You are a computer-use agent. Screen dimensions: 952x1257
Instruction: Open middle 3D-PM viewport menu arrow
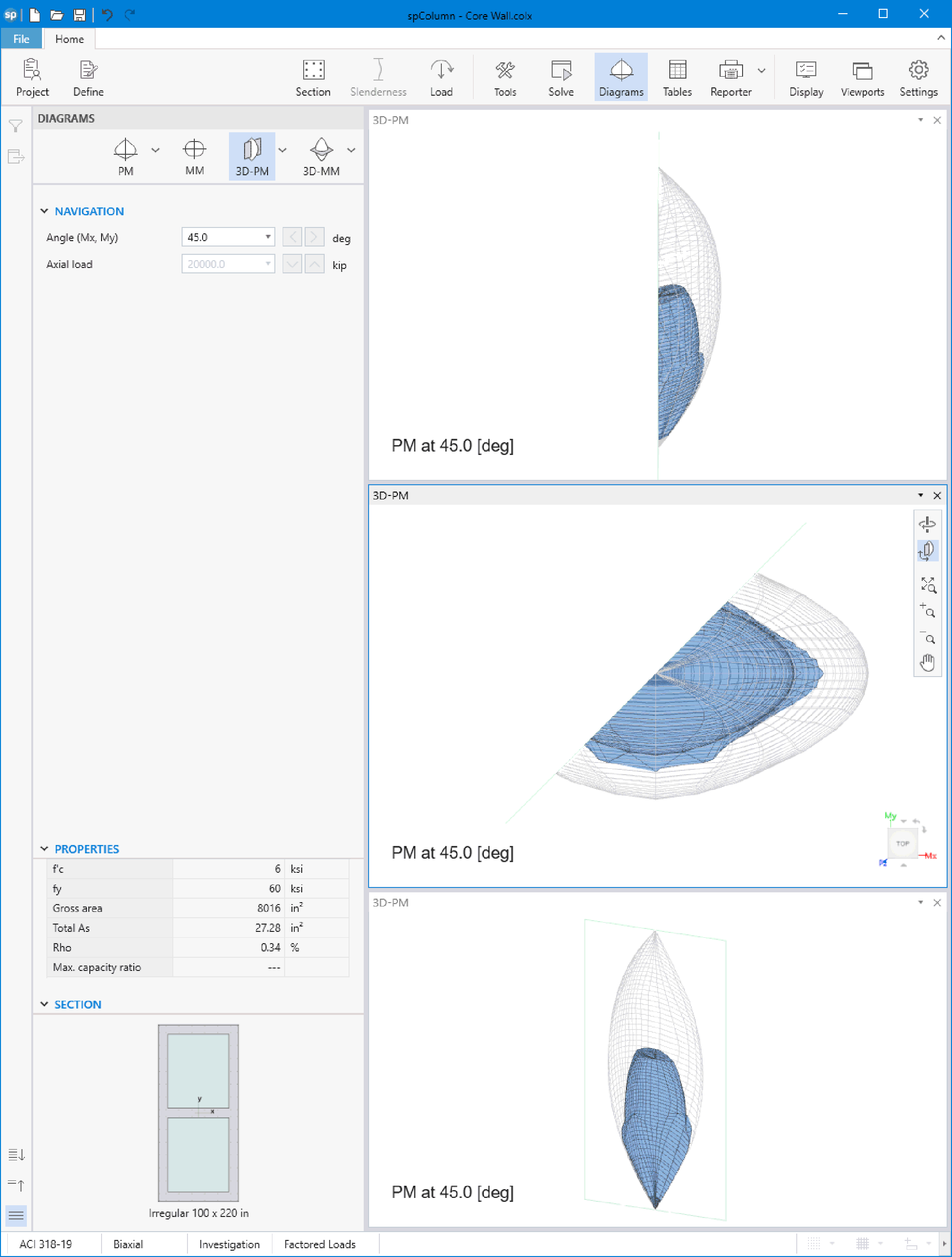click(x=920, y=495)
